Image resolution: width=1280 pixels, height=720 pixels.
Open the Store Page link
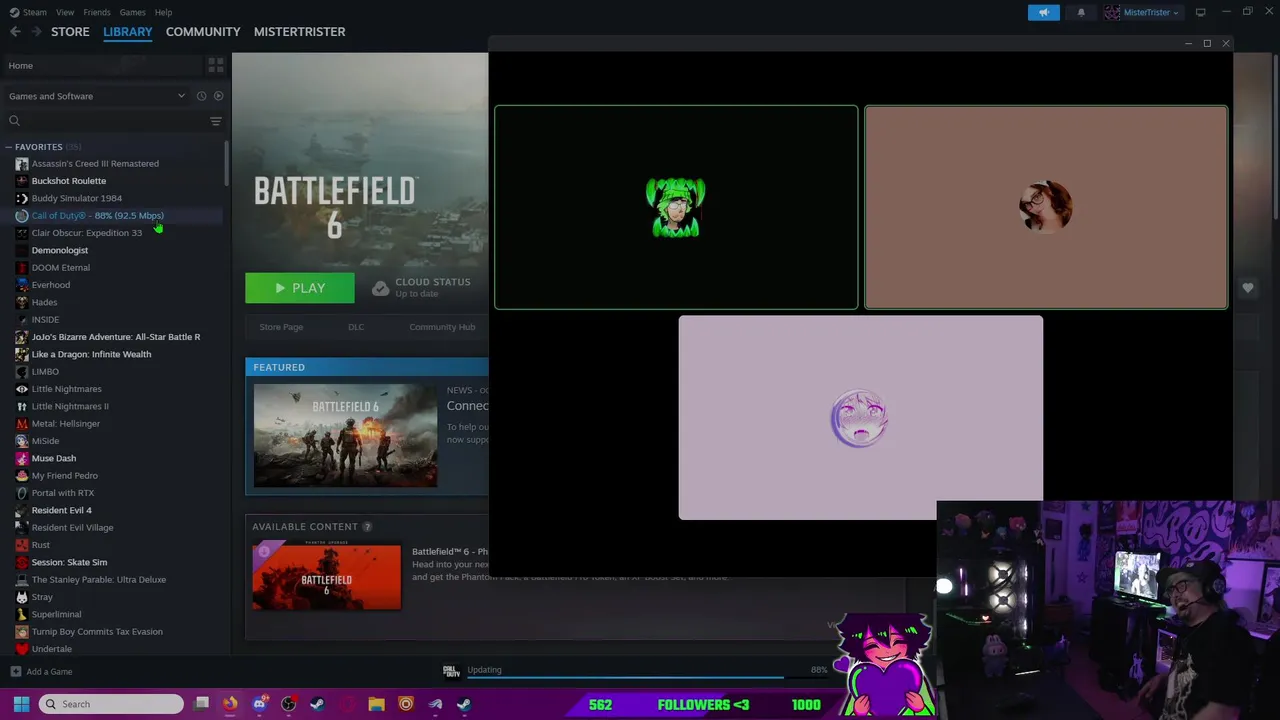pos(281,327)
